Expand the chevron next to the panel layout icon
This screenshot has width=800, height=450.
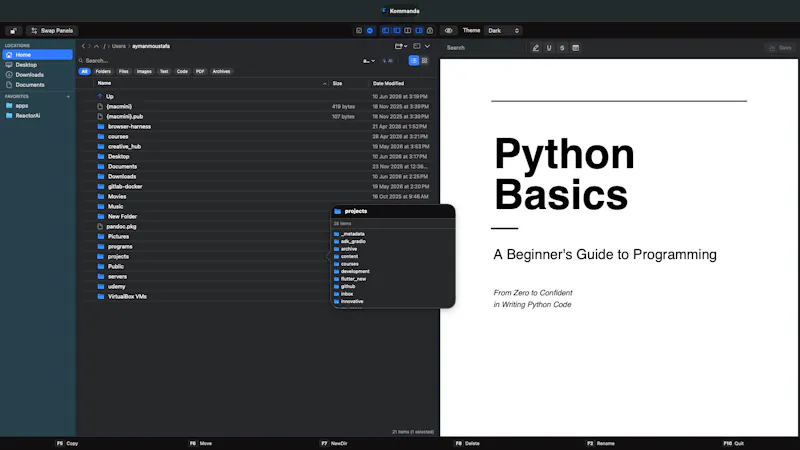tap(427, 46)
